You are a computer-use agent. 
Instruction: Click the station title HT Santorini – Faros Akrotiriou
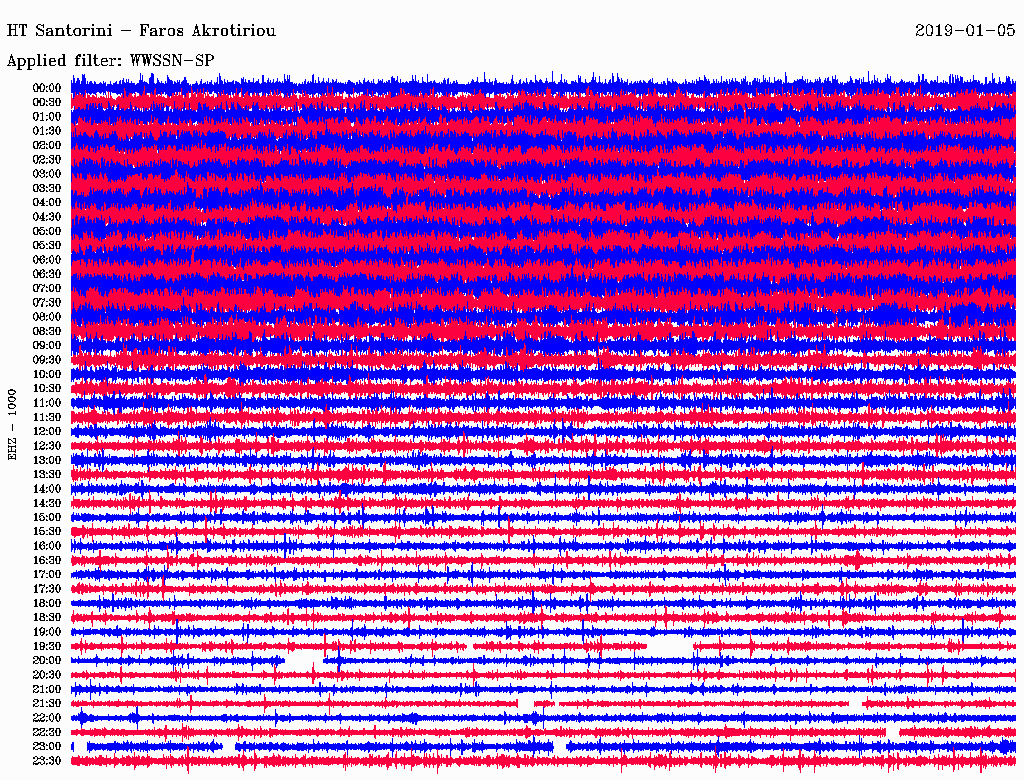click(x=141, y=31)
